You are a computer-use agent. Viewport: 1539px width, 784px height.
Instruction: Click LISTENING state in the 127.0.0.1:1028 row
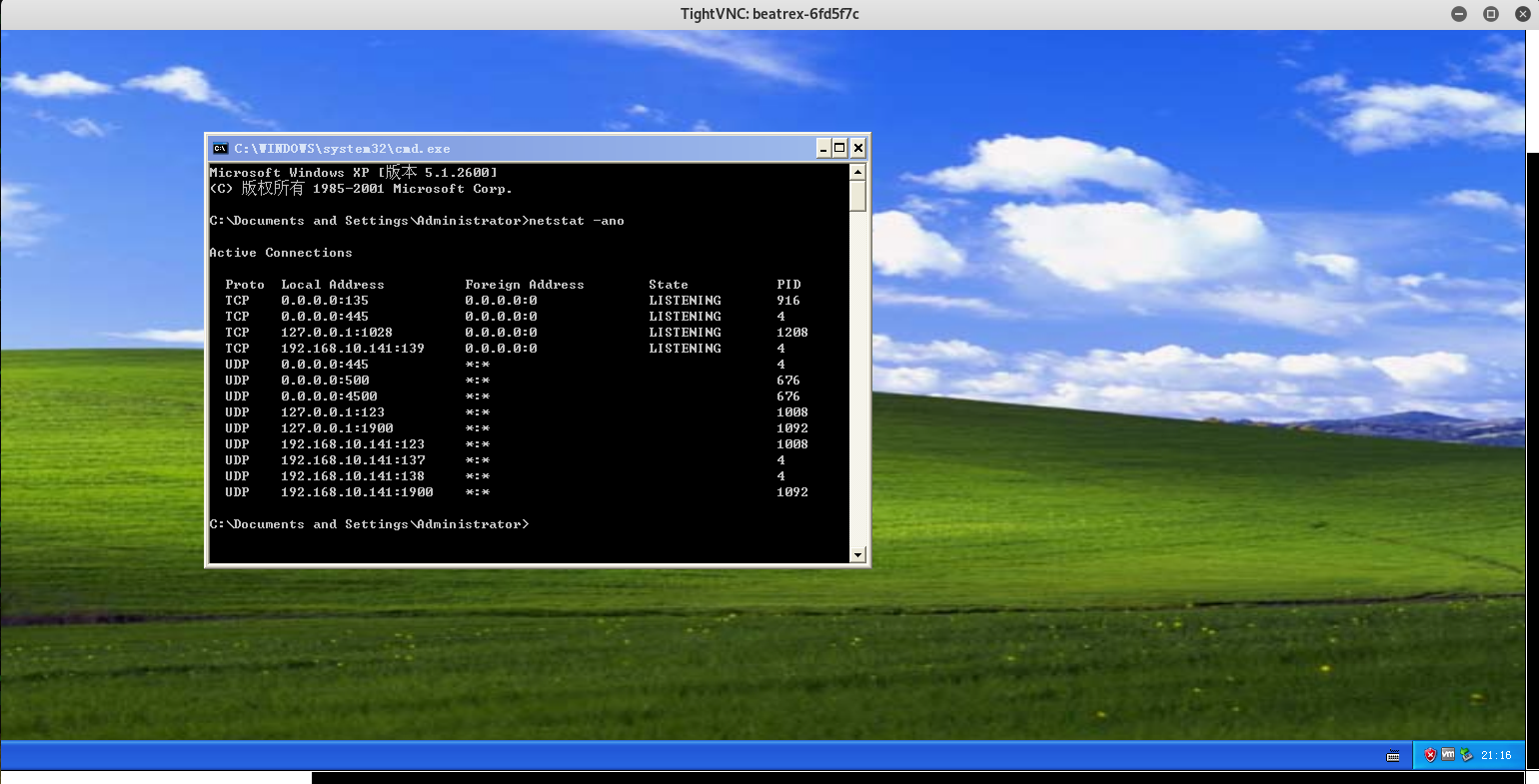tap(685, 333)
